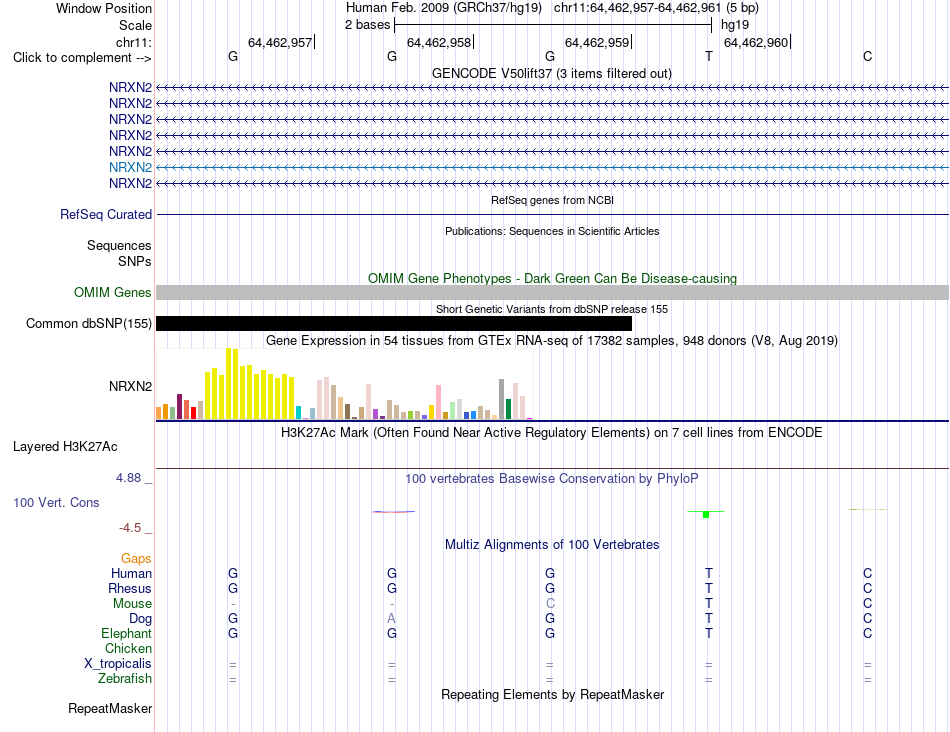Viewport: 950px width, 732px height.
Task: Click the 64,462,957 coordinate label
Action: pyautogui.click(x=280, y=42)
